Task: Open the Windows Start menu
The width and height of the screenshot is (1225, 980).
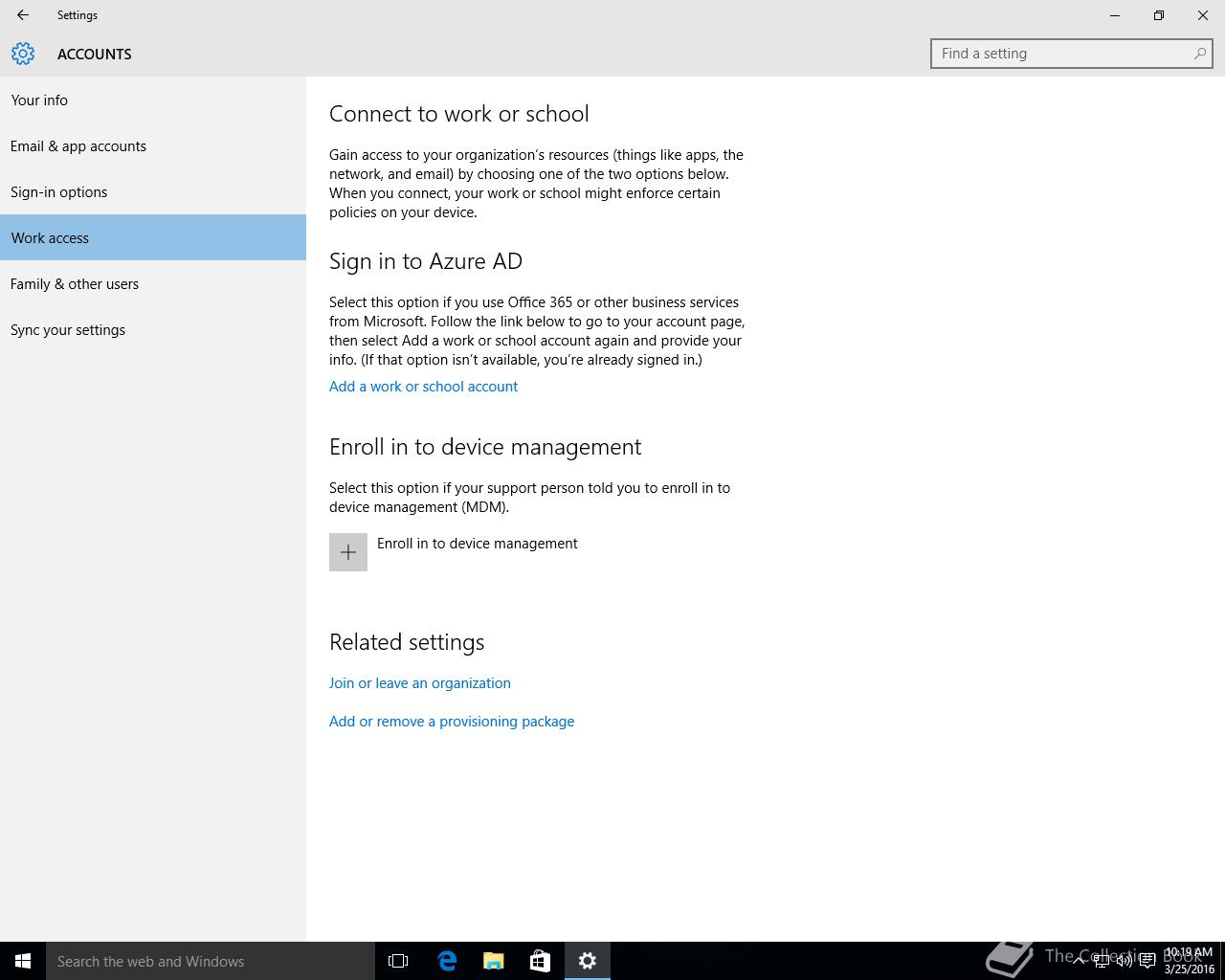Action: pyautogui.click(x=23, y=961)
